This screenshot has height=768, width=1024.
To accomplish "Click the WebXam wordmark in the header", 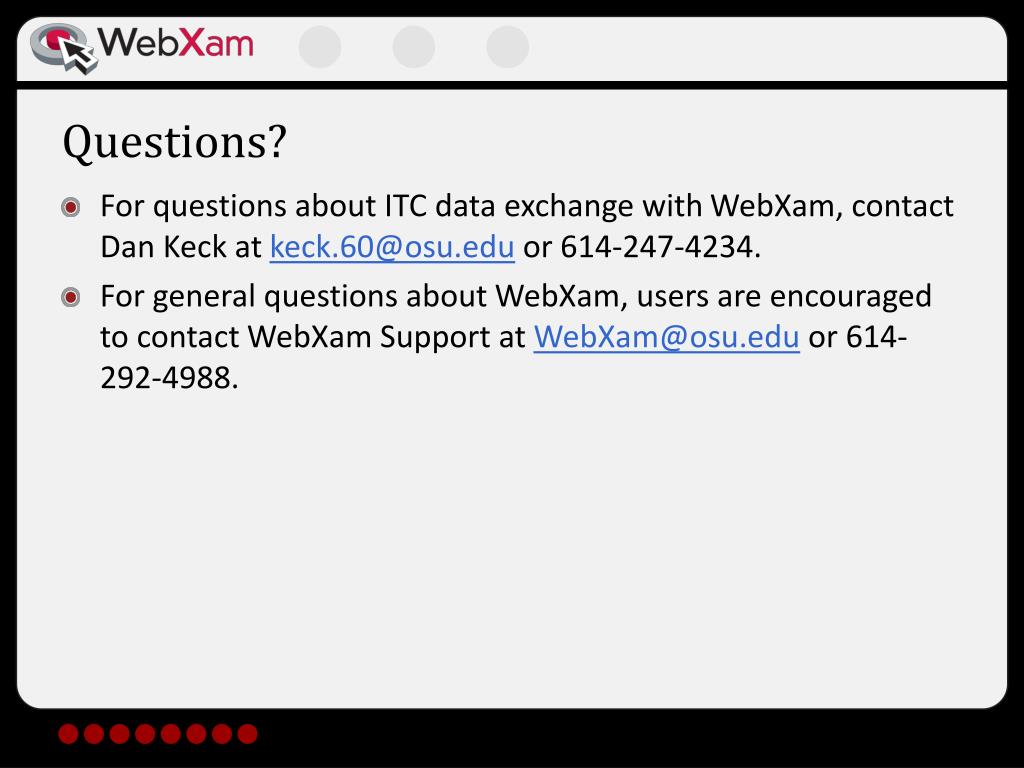I will [176, 43].
